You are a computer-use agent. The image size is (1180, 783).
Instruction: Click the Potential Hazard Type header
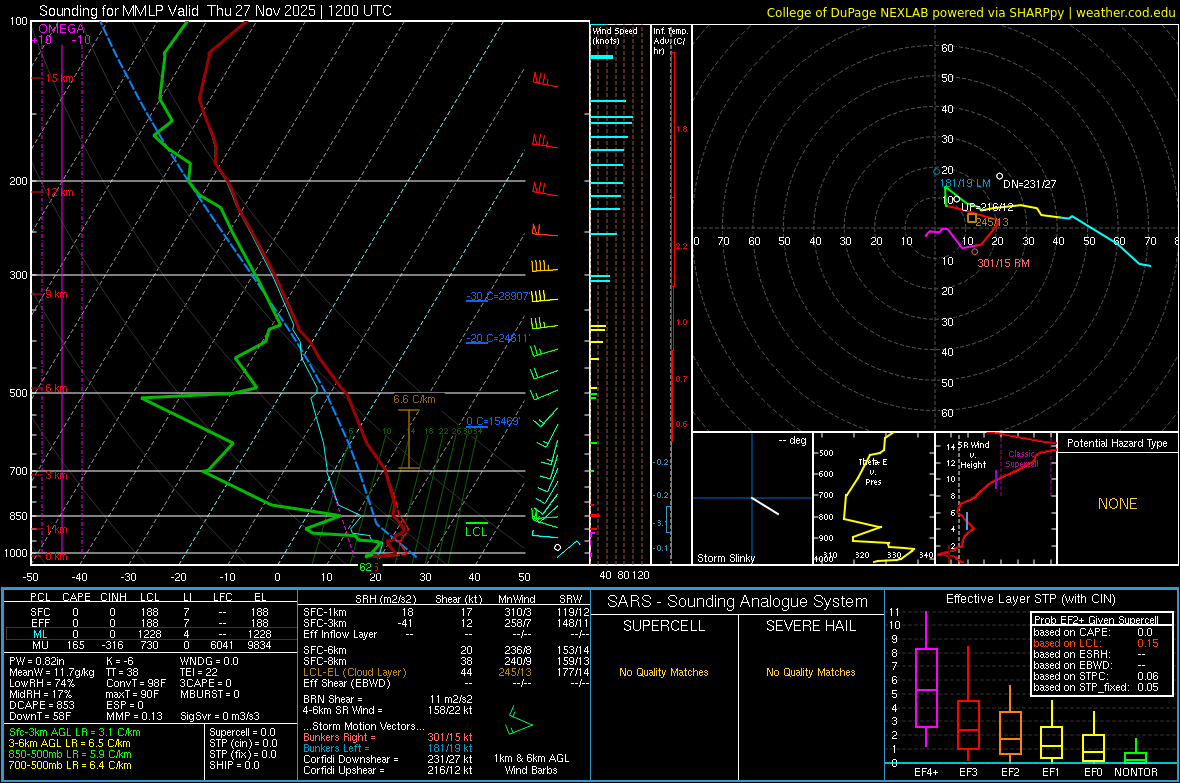point(1117,443)
